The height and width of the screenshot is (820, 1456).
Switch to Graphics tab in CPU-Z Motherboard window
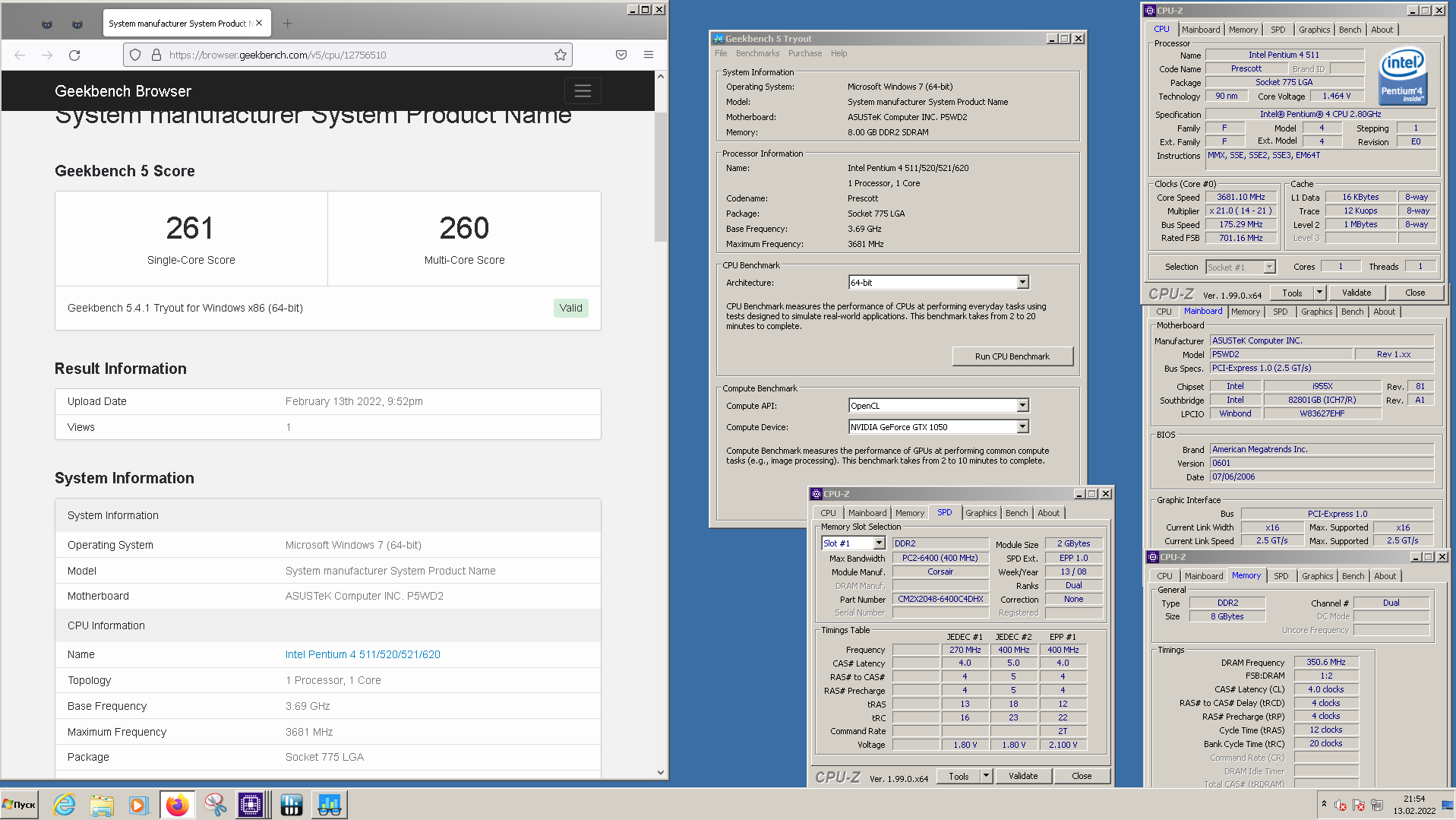1316,312
